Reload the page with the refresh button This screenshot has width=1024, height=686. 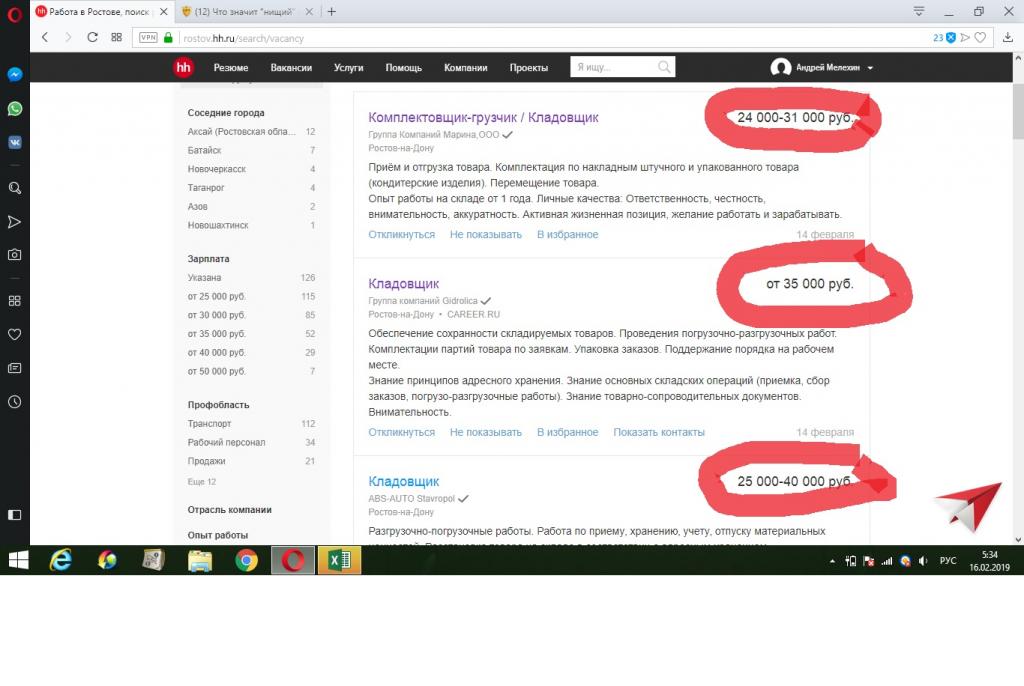(x=92, y=38)
